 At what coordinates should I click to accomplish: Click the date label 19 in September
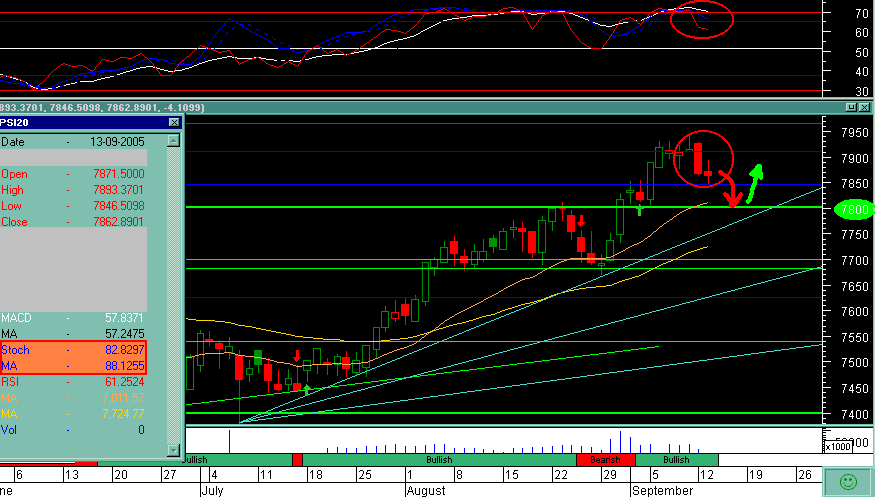pos(755,475)
